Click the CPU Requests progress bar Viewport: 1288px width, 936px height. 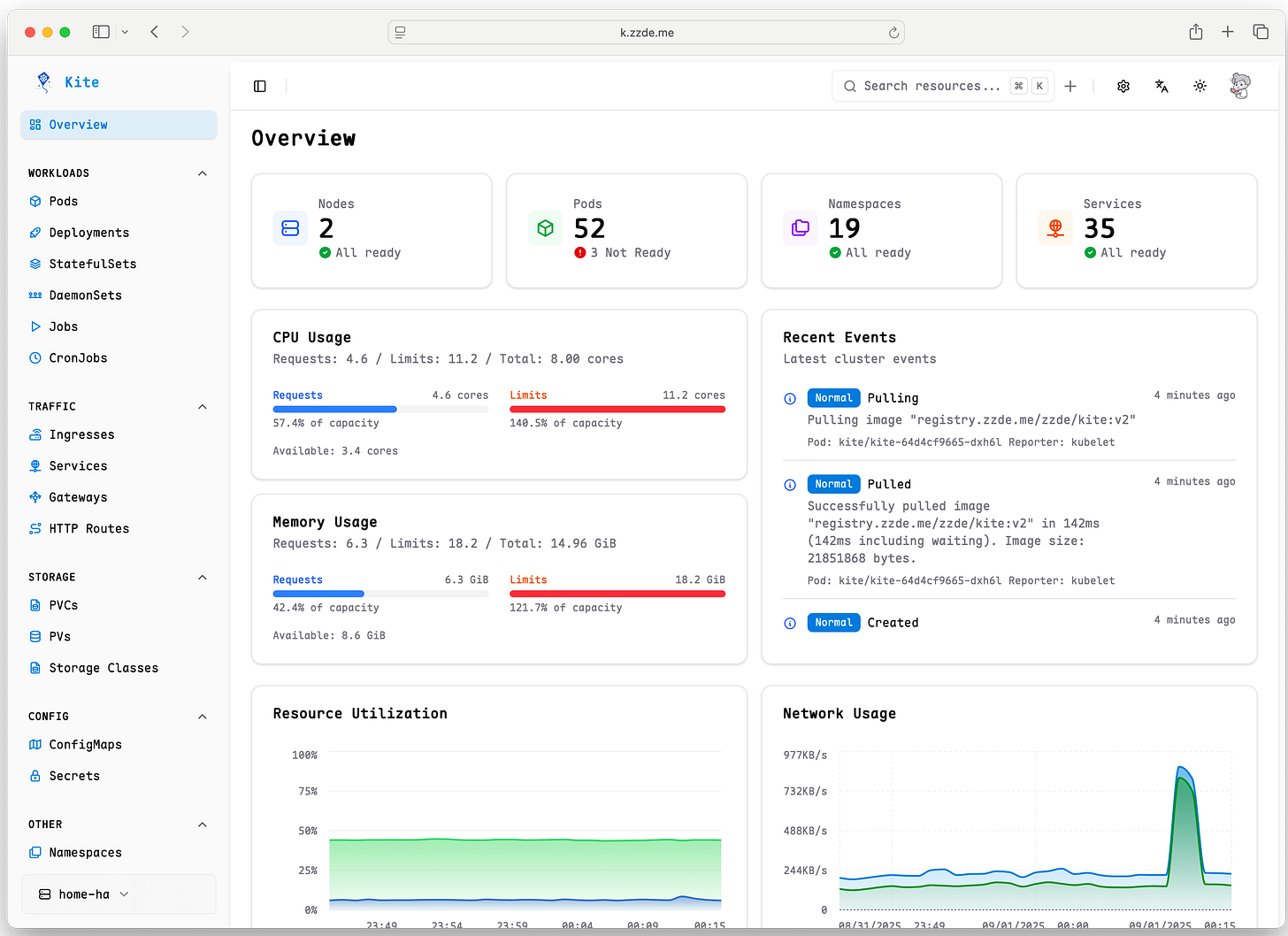point(380,410)
